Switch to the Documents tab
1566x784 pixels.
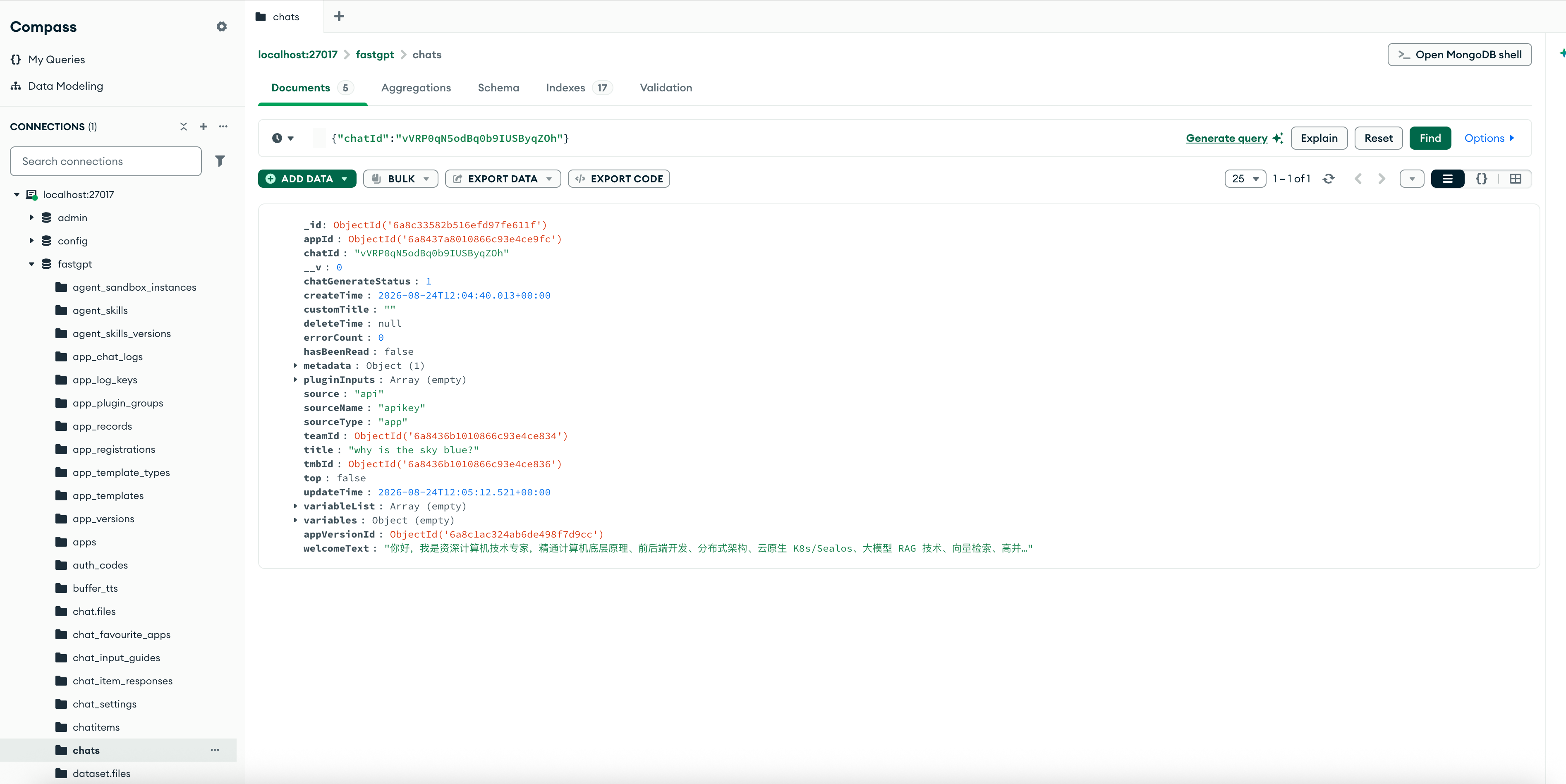(312, 88)
